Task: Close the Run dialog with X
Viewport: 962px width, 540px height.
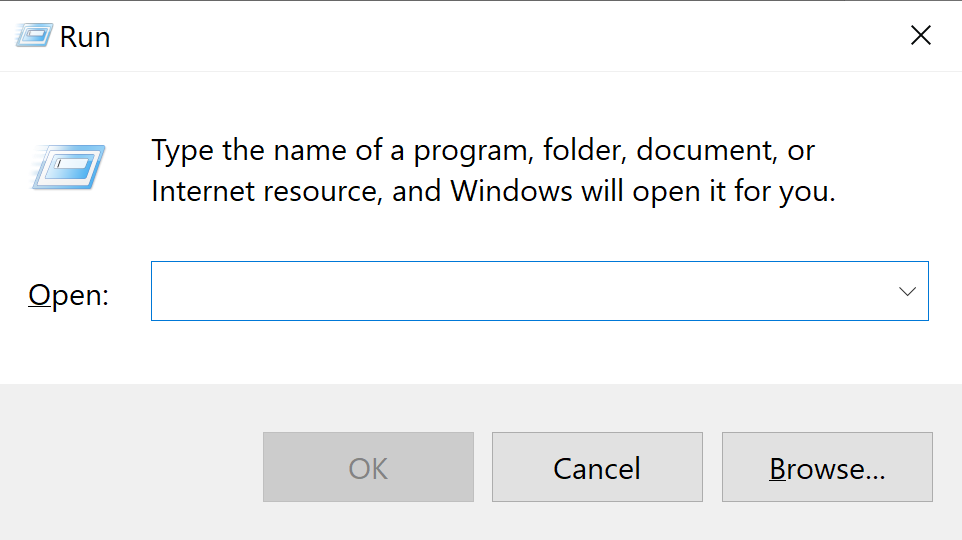Action: point(921,36)
